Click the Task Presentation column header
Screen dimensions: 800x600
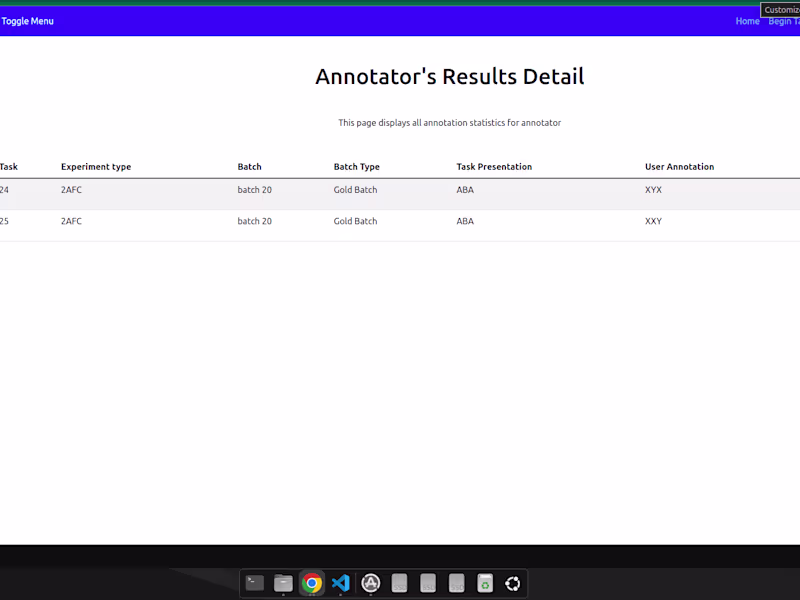coord(494,167)
